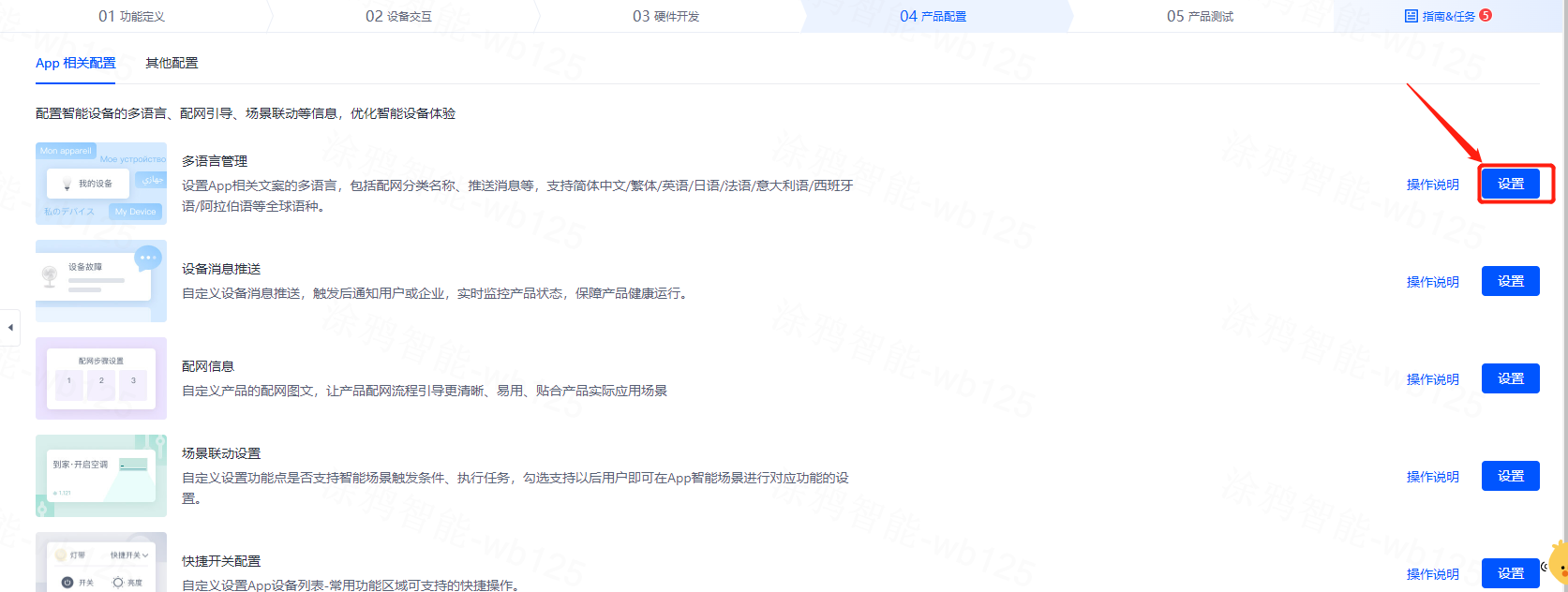Open the 设备消息推送 thumbnail image

tap(101, 281)
